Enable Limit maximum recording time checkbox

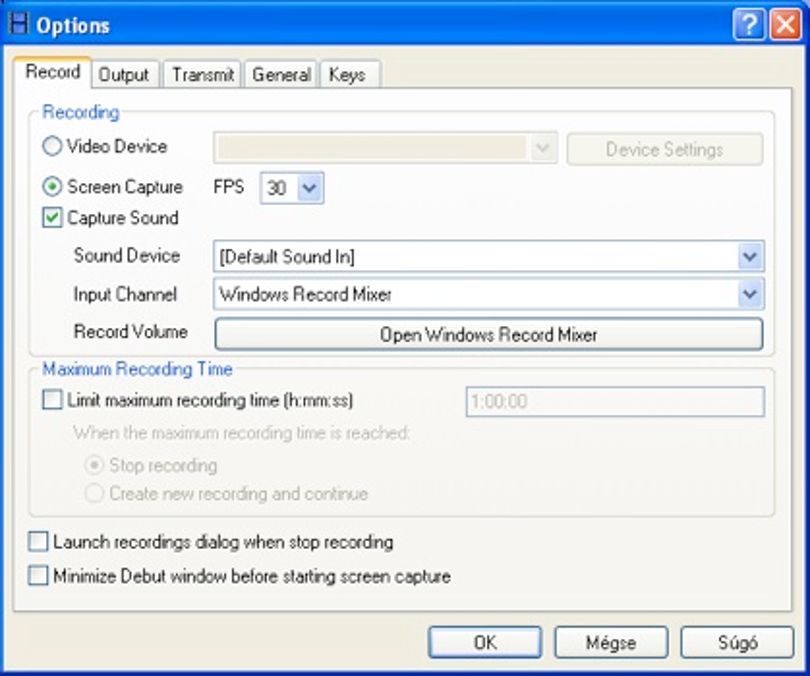tap(52, 400)
